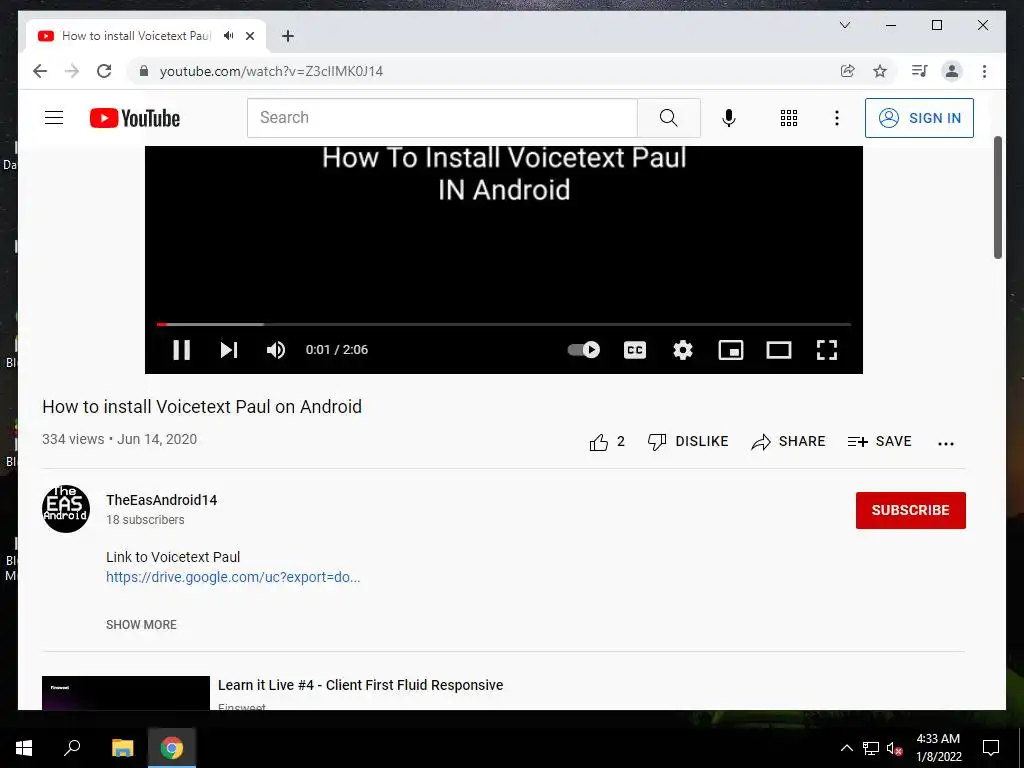Open video player settings gear
This screenshot has height=768, width=1024.
[682, 350]
